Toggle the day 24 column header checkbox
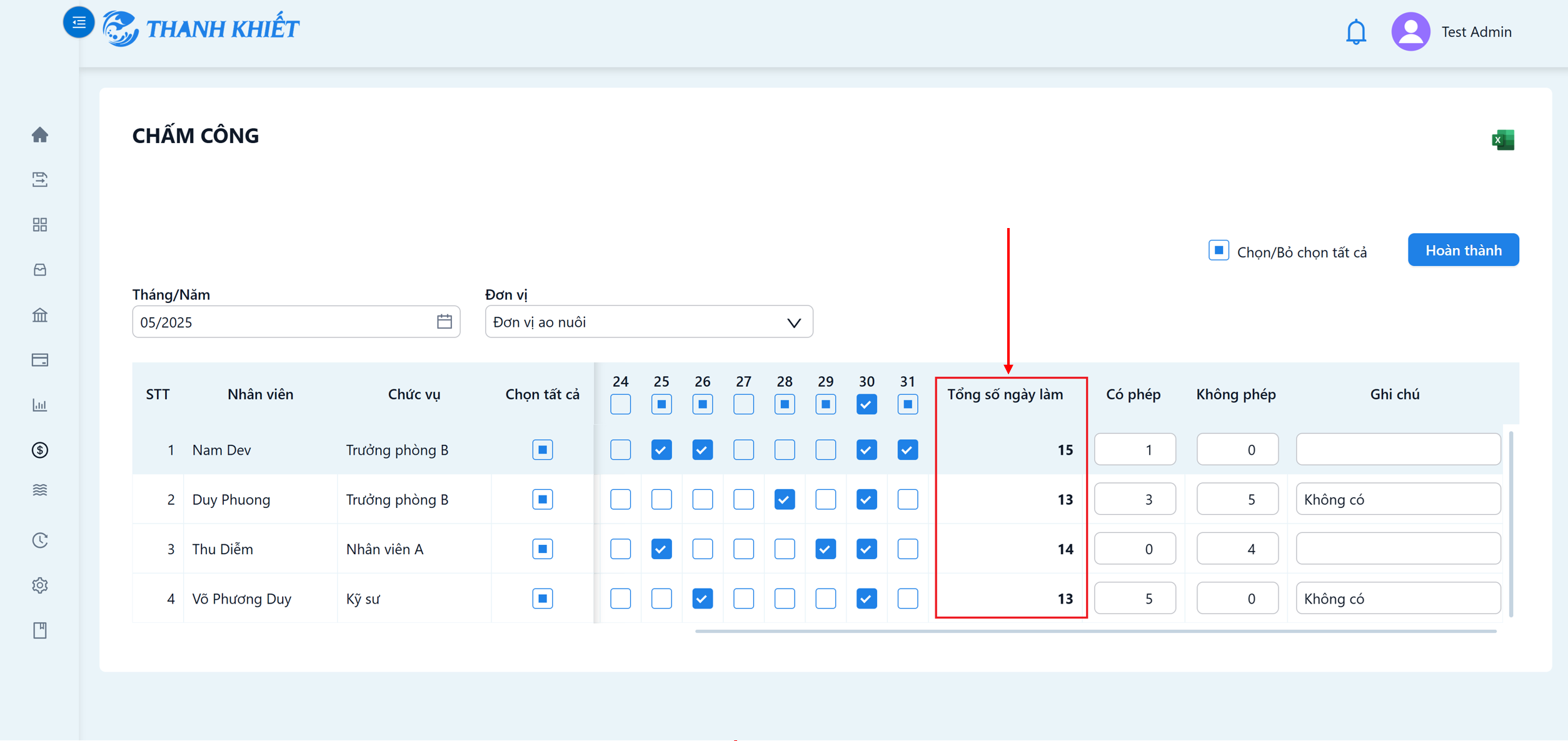The image size is (1568, 741). point(620,405)
